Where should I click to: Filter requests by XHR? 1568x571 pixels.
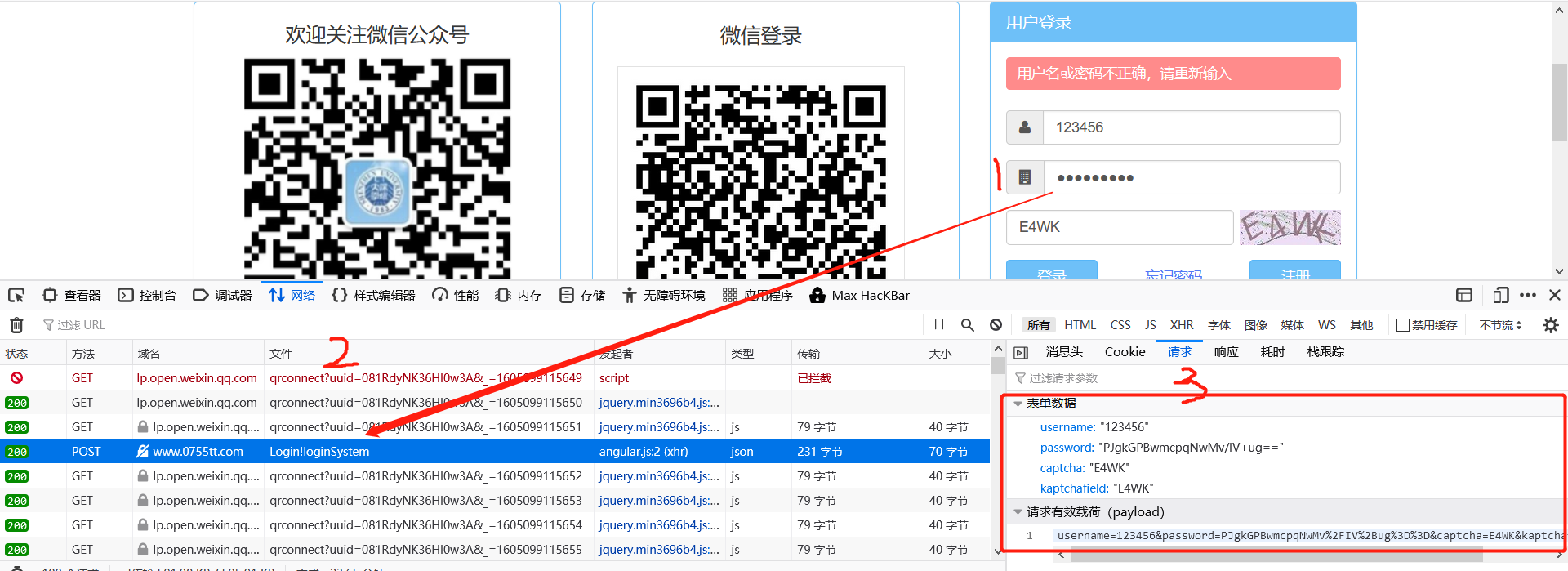click(x=1182, y=325)
